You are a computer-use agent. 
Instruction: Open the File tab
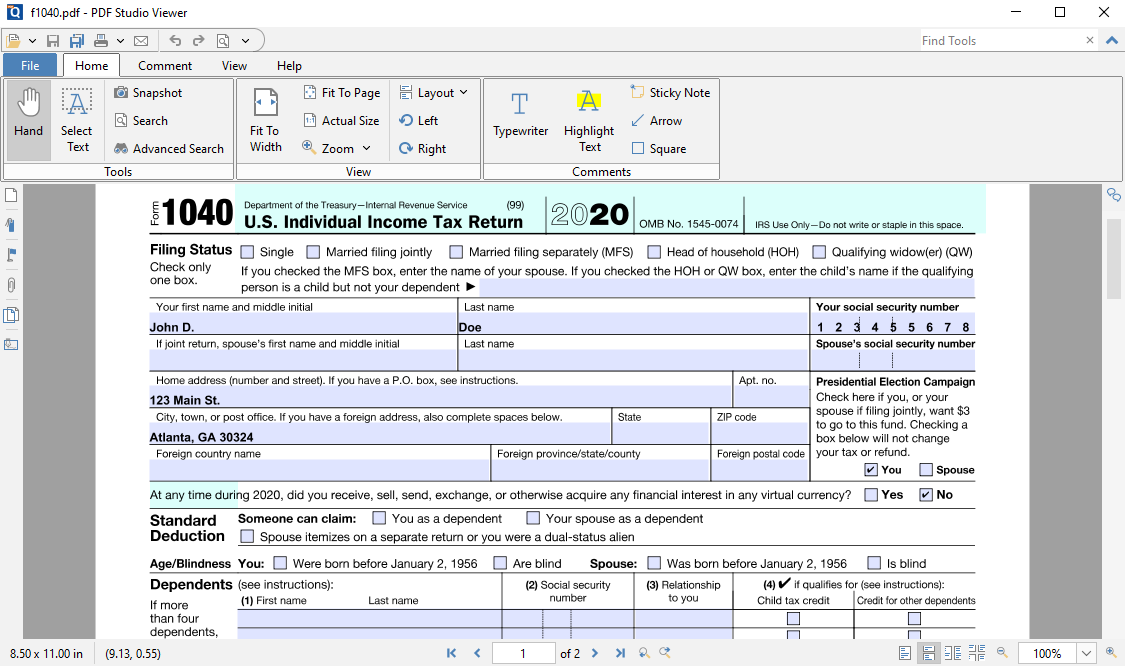pyautogui.click(x=30, y=65)
